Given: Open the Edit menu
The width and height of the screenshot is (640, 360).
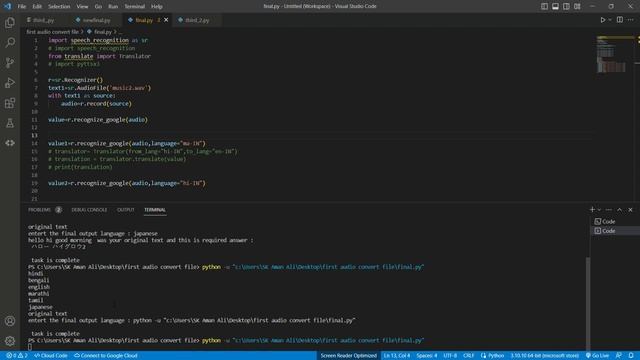Looking at the screenshot, I should 37,6.
